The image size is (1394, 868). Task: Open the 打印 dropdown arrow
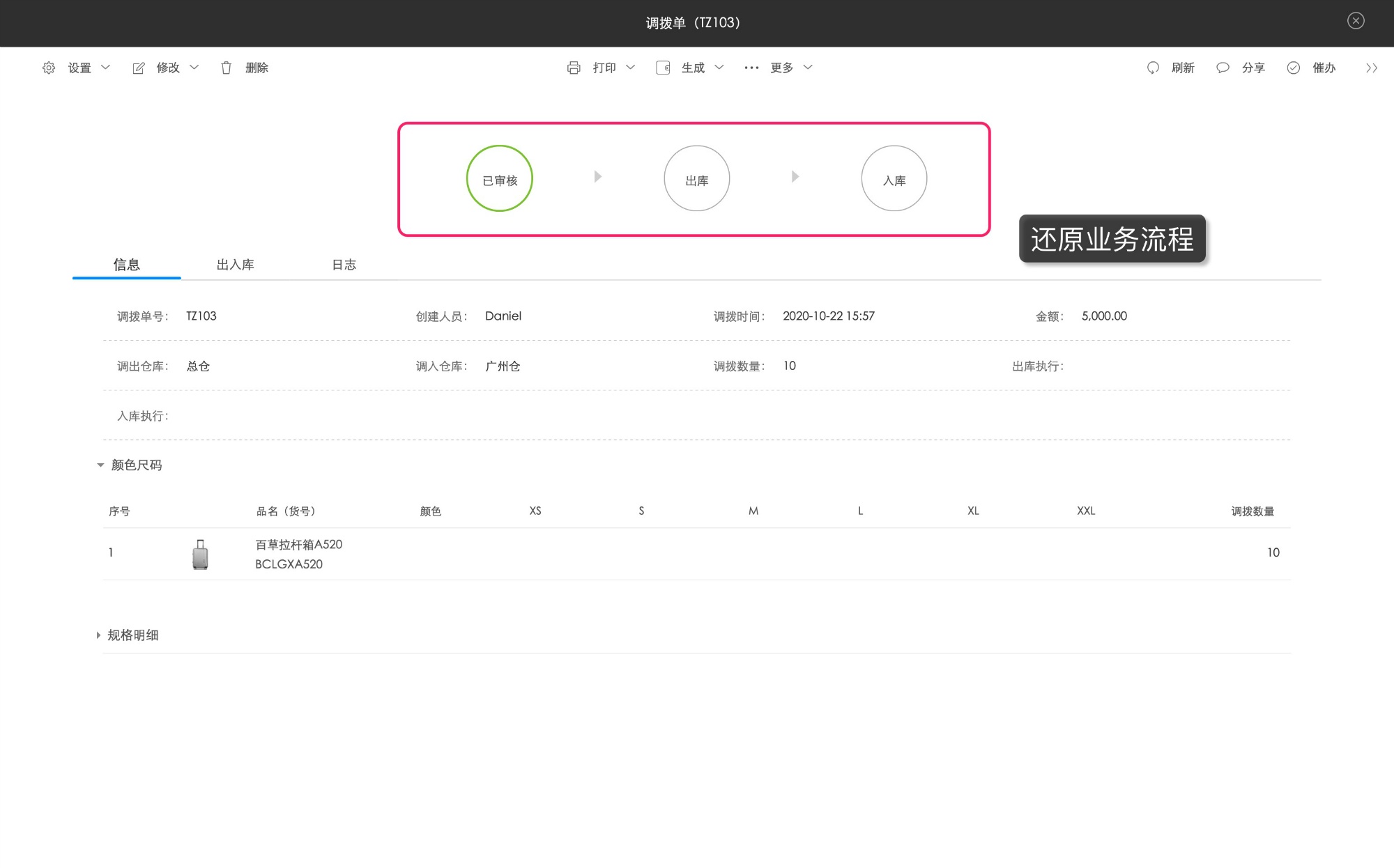point(631,68)
